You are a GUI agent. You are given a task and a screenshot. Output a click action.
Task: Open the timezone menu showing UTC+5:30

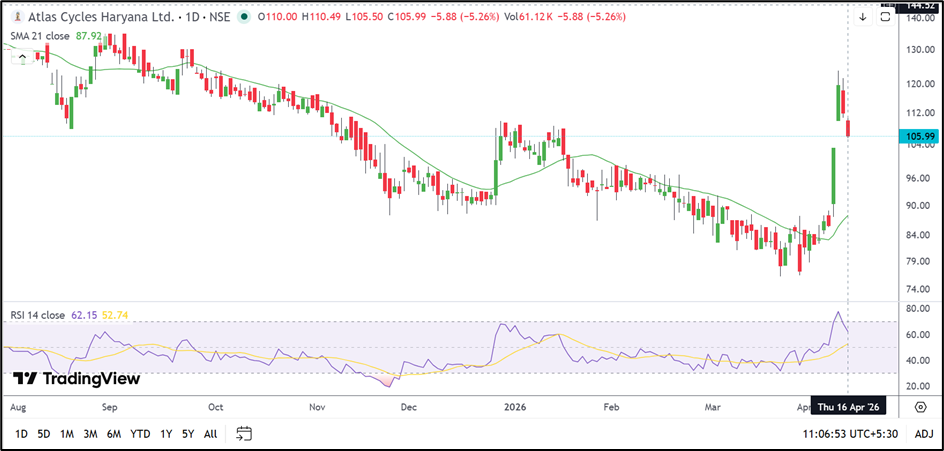coord(848,433)
